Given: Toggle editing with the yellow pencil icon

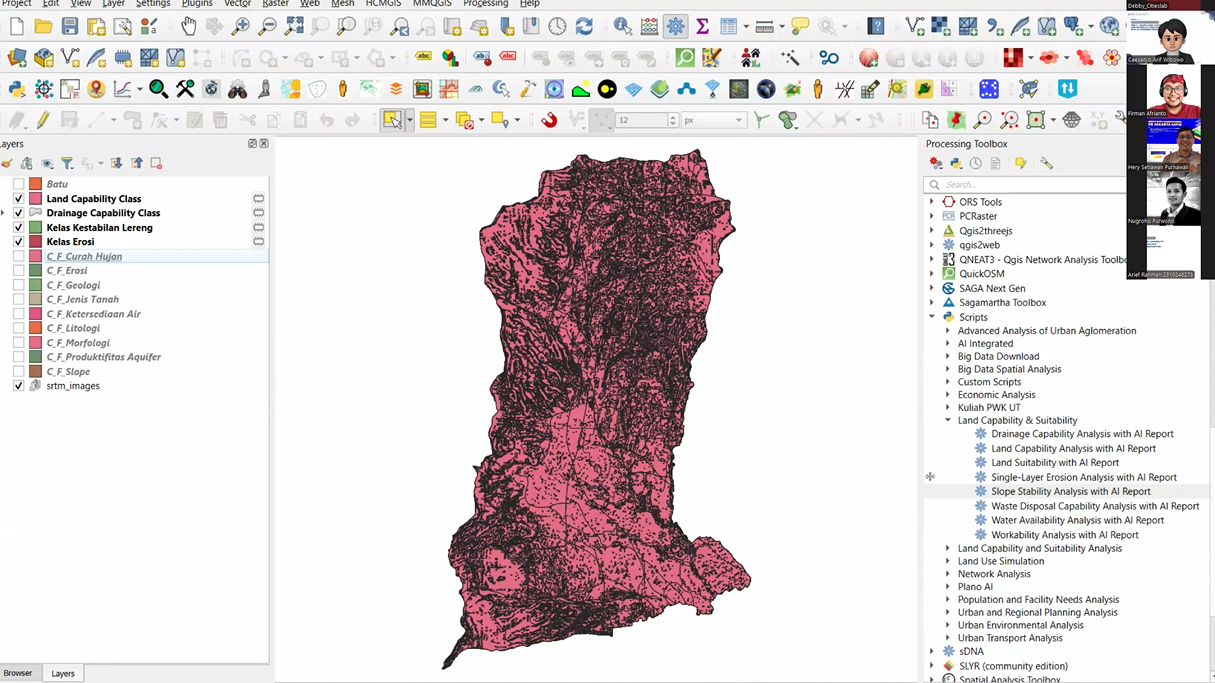Looking at the screenshot, I should point(43,120).
